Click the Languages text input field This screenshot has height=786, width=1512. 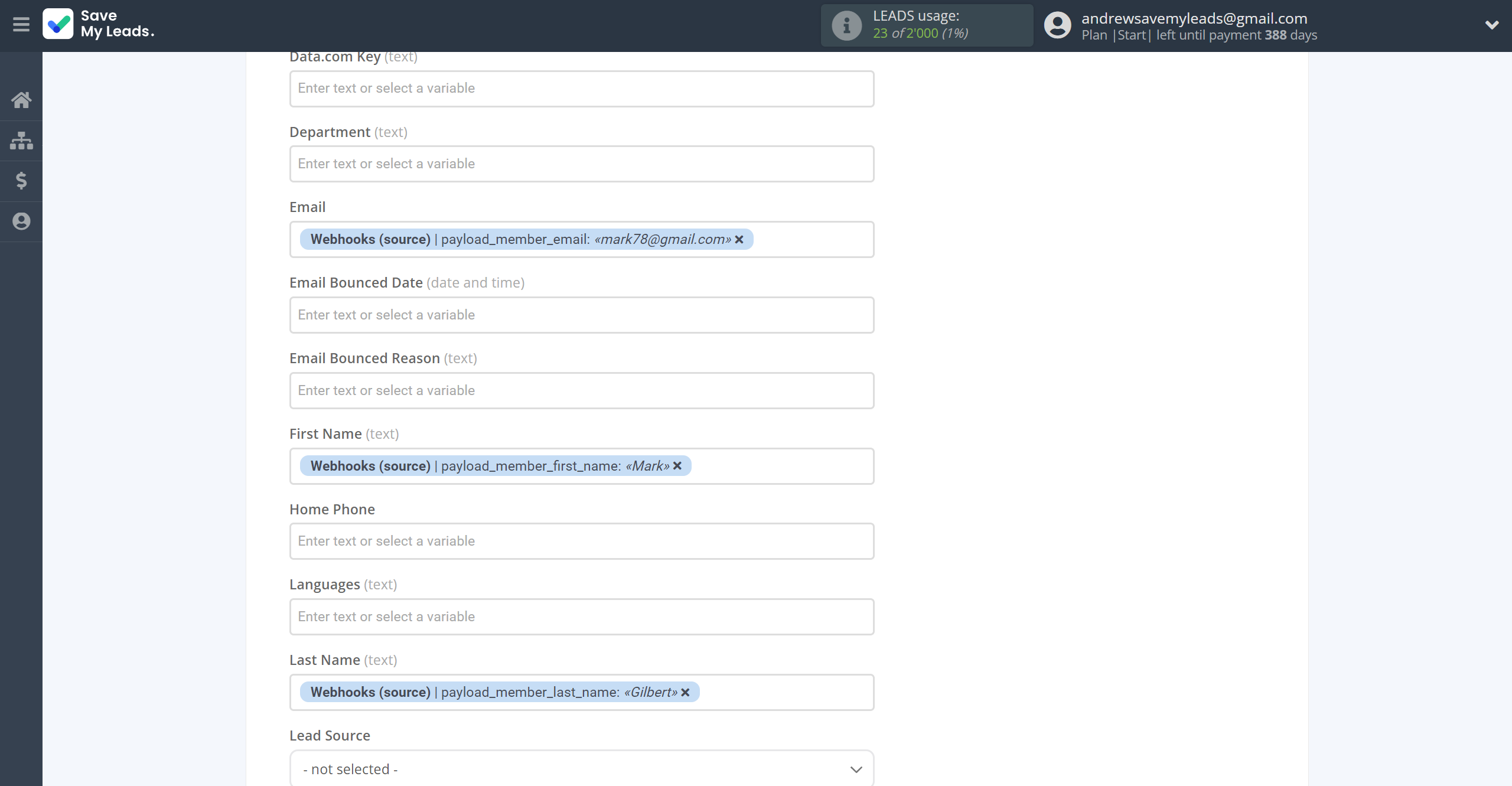point(581,616)
